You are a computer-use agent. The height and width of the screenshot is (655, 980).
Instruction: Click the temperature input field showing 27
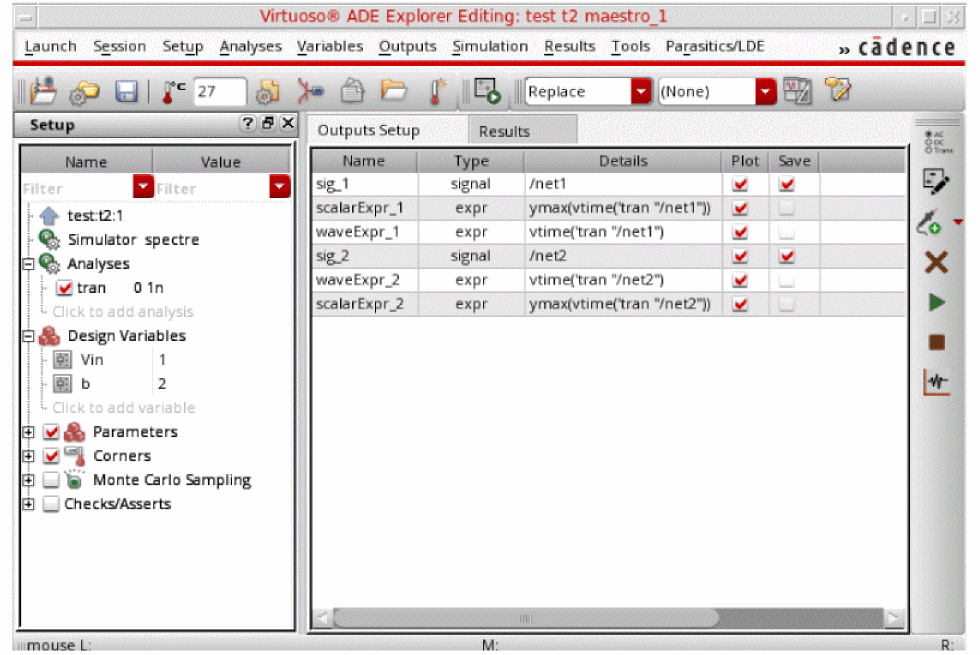(x=219, y=92)
